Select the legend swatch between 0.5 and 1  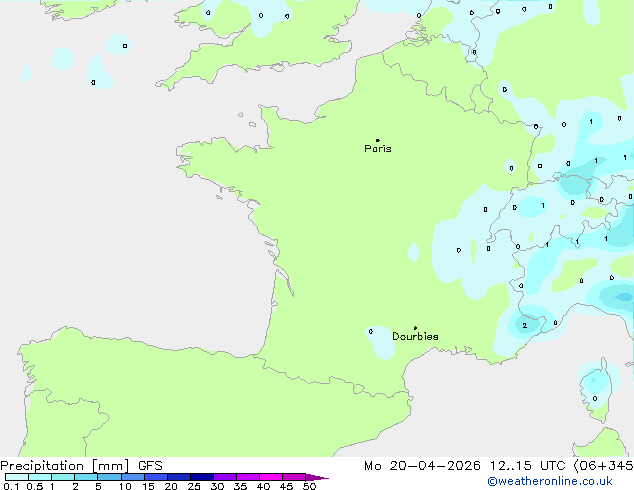[40, 477]
